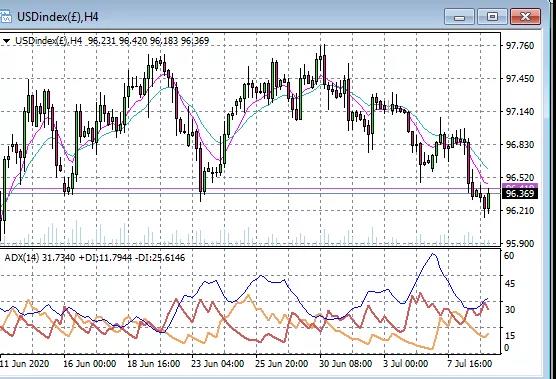This screenshot has width=556, height=379.
Task: Maximize the USDindex chart window
Action: [x=492, y=17]
